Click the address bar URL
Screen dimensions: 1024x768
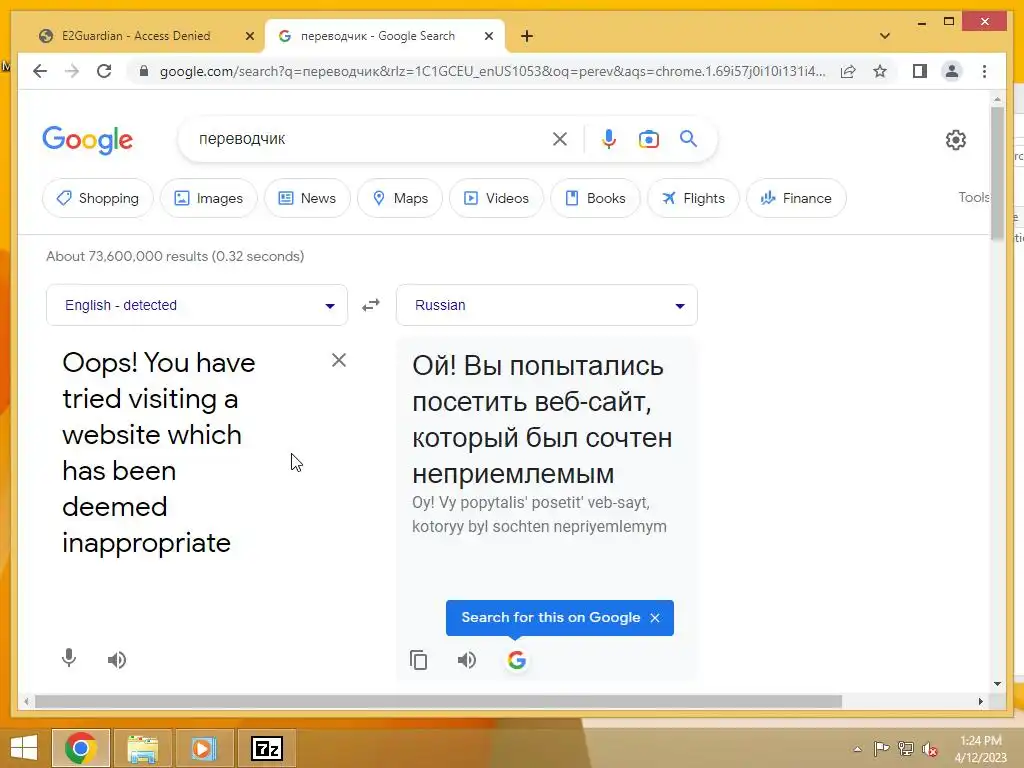492,71
